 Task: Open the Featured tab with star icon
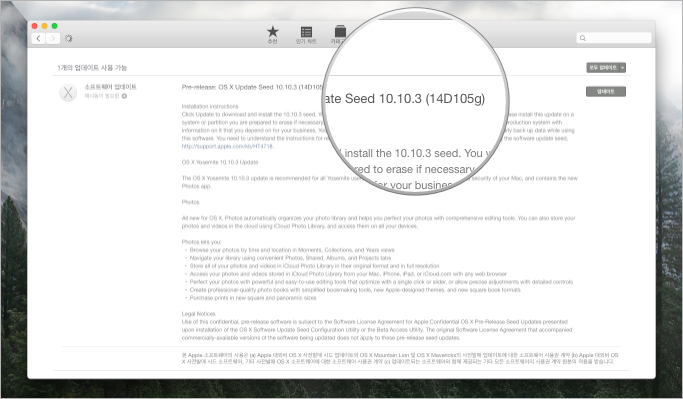point(273,34)
